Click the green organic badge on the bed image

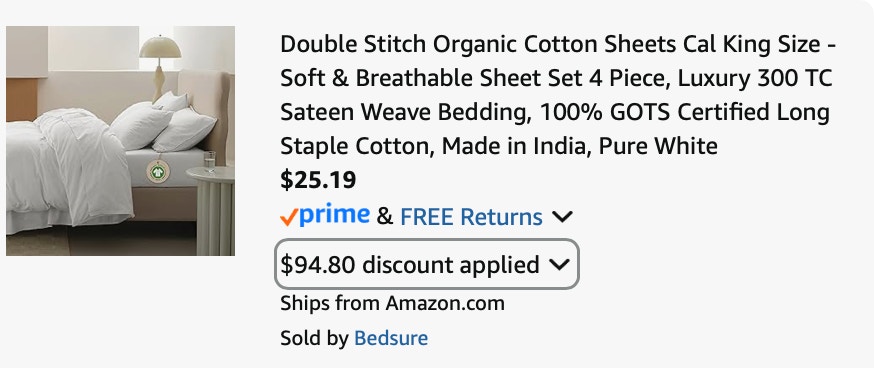tap(157, 171)
